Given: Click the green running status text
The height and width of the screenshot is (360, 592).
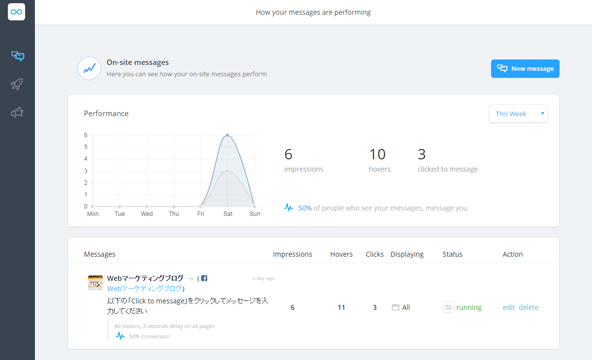Looking at the screenshot, I should pyautogui.click(x=469, y=307).
